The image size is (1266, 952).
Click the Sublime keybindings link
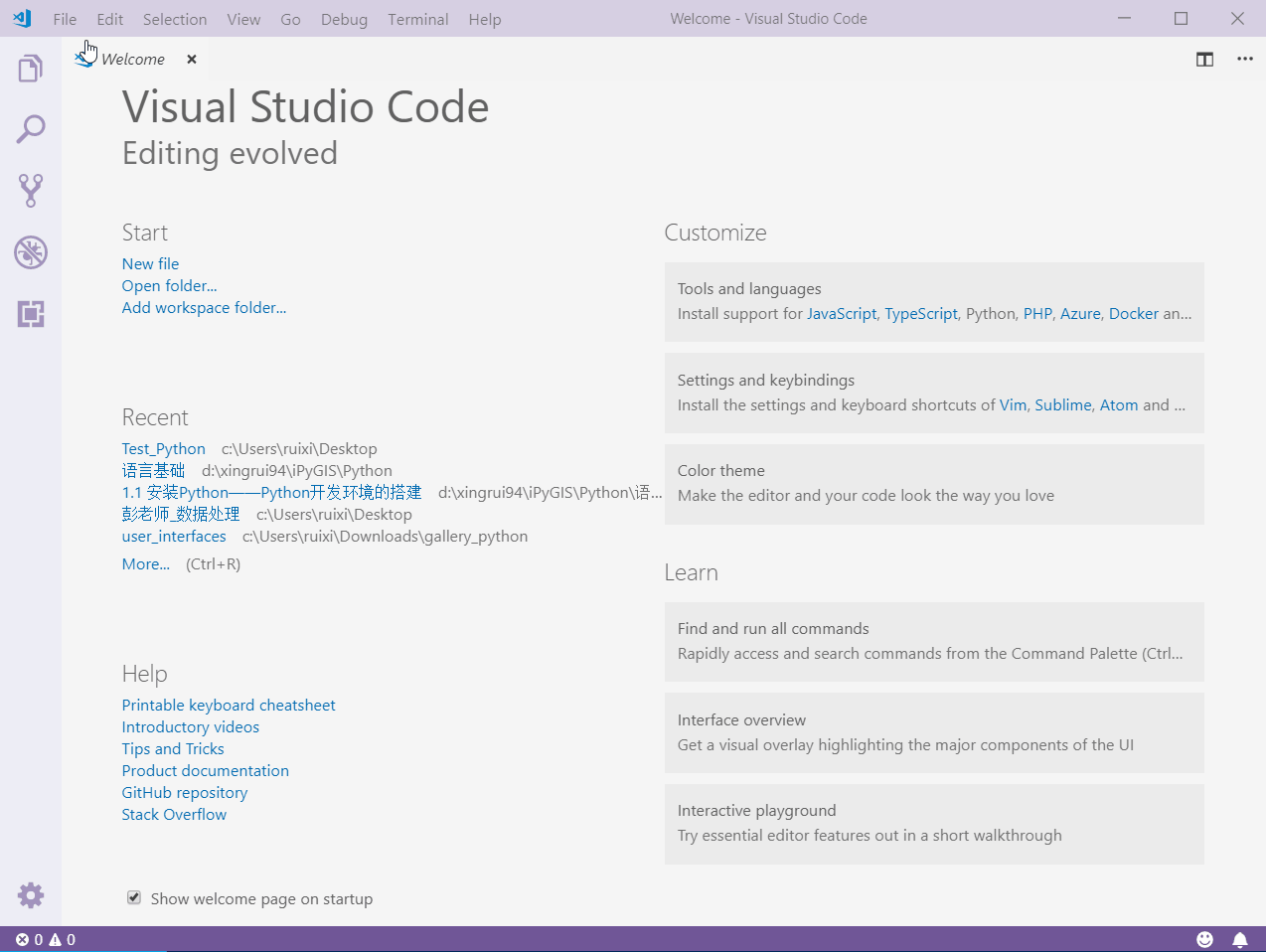(x=1063, y=404)
